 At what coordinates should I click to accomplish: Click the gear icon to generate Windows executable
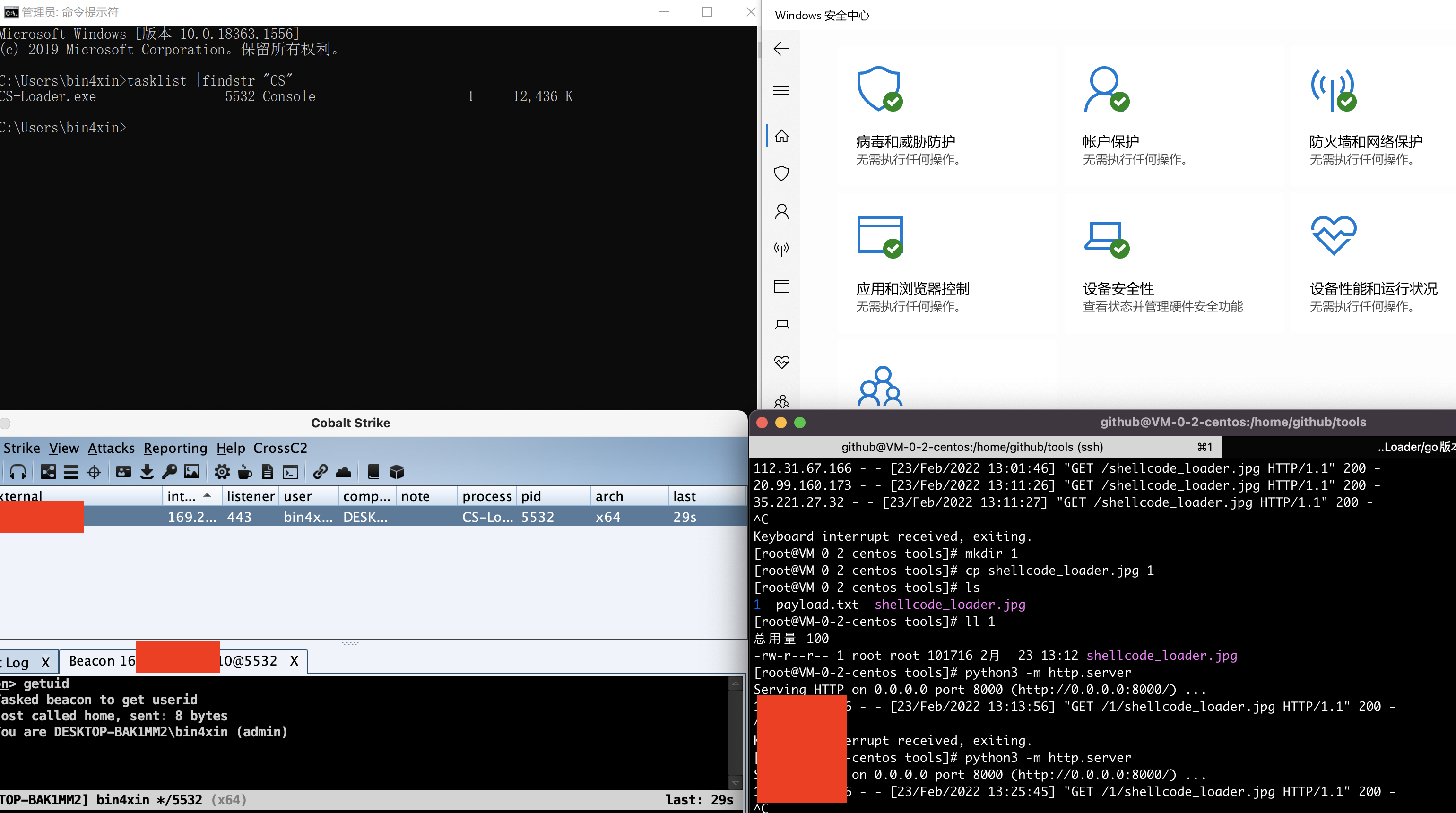pyautogui.click(x=222, y=472)
